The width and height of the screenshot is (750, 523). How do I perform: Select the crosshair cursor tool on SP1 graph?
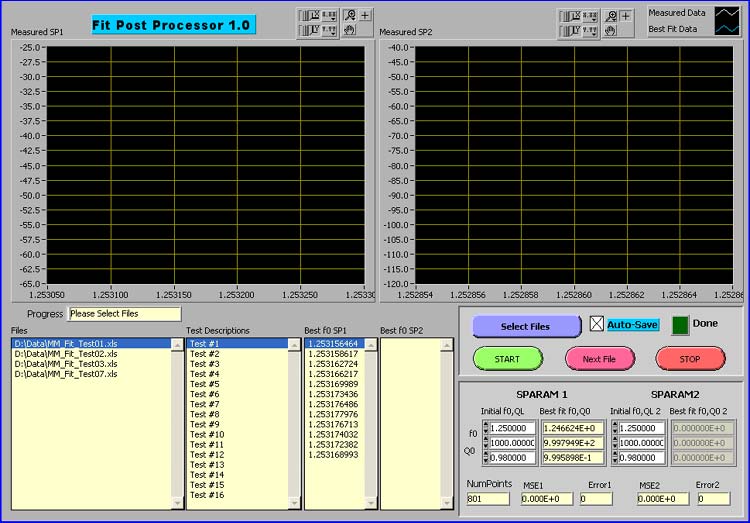coord(365,16)
